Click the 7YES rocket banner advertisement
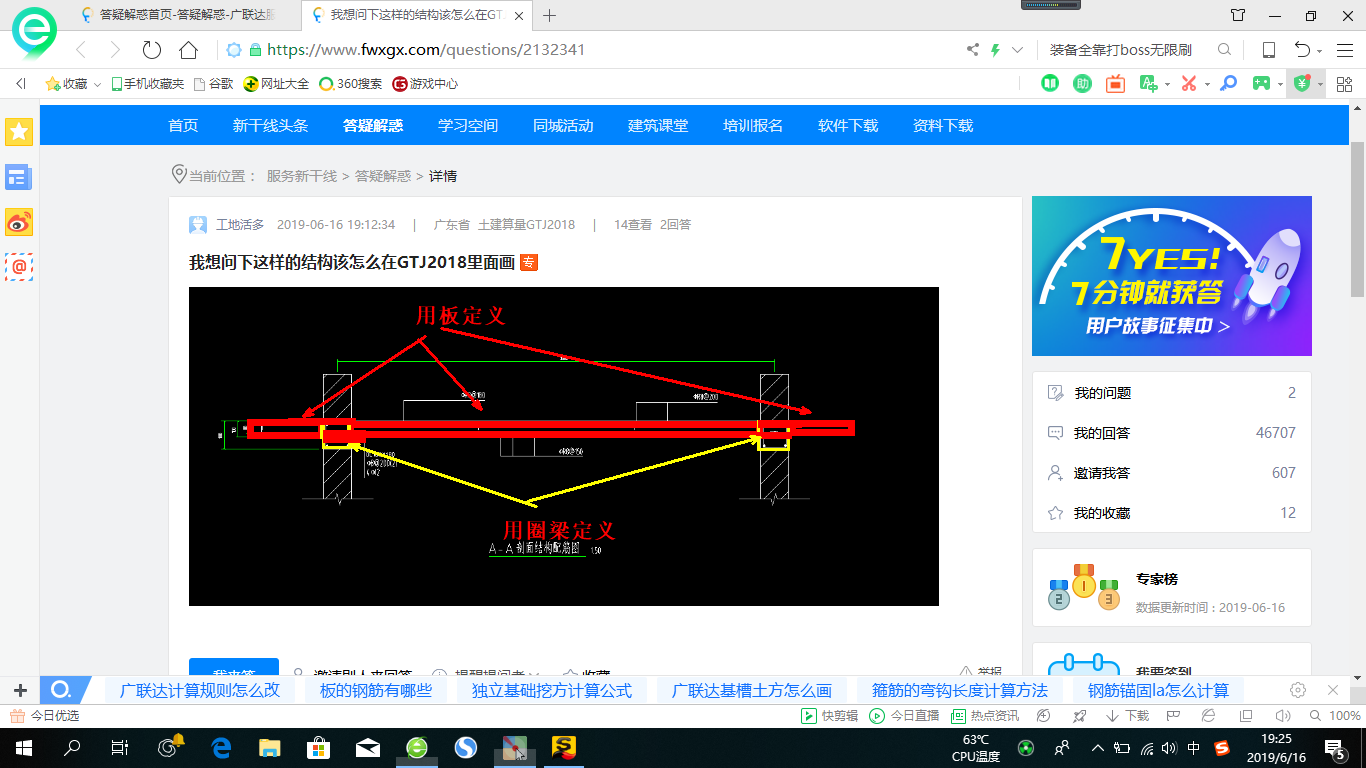Viewport: 1366px width, 768px height. (x=1172, y=276)
